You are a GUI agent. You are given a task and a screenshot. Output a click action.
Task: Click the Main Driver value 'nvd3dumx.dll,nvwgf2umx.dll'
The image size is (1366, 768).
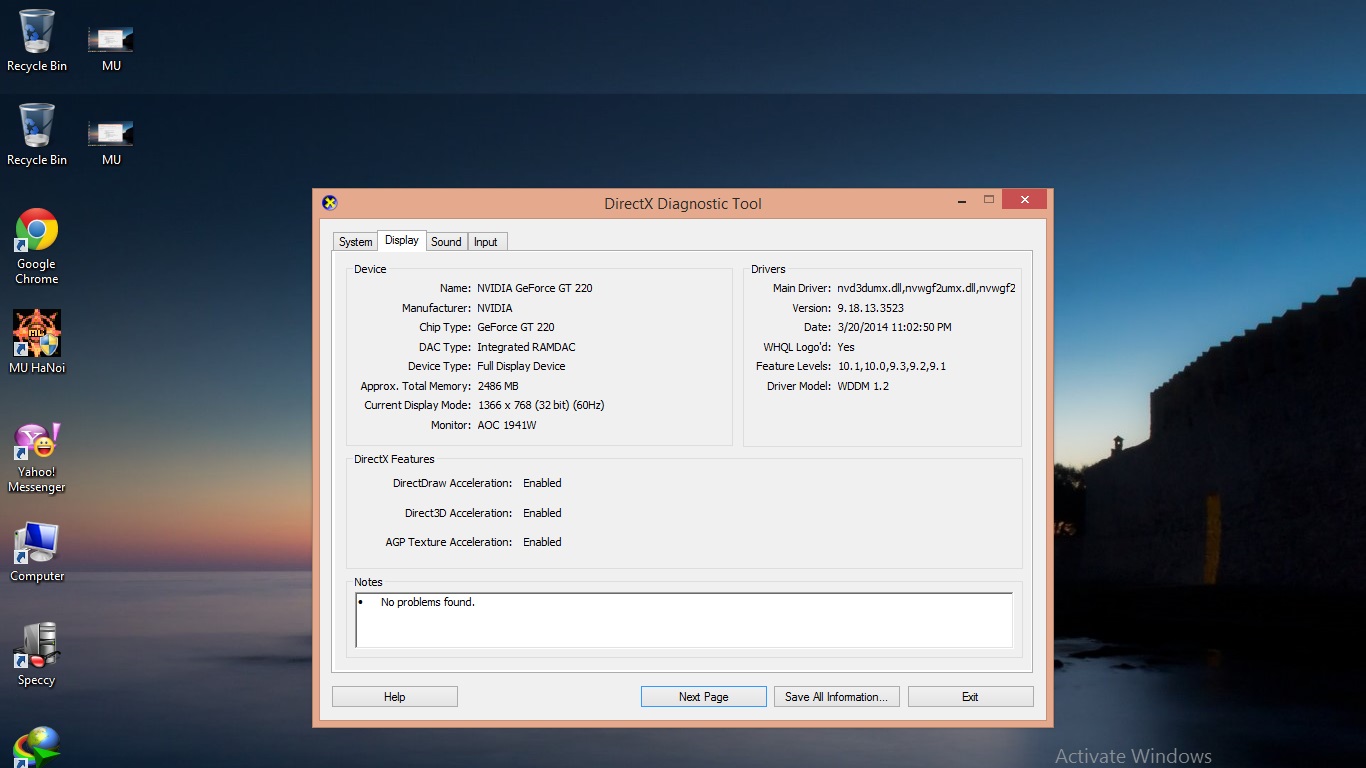tap(927, 288)
